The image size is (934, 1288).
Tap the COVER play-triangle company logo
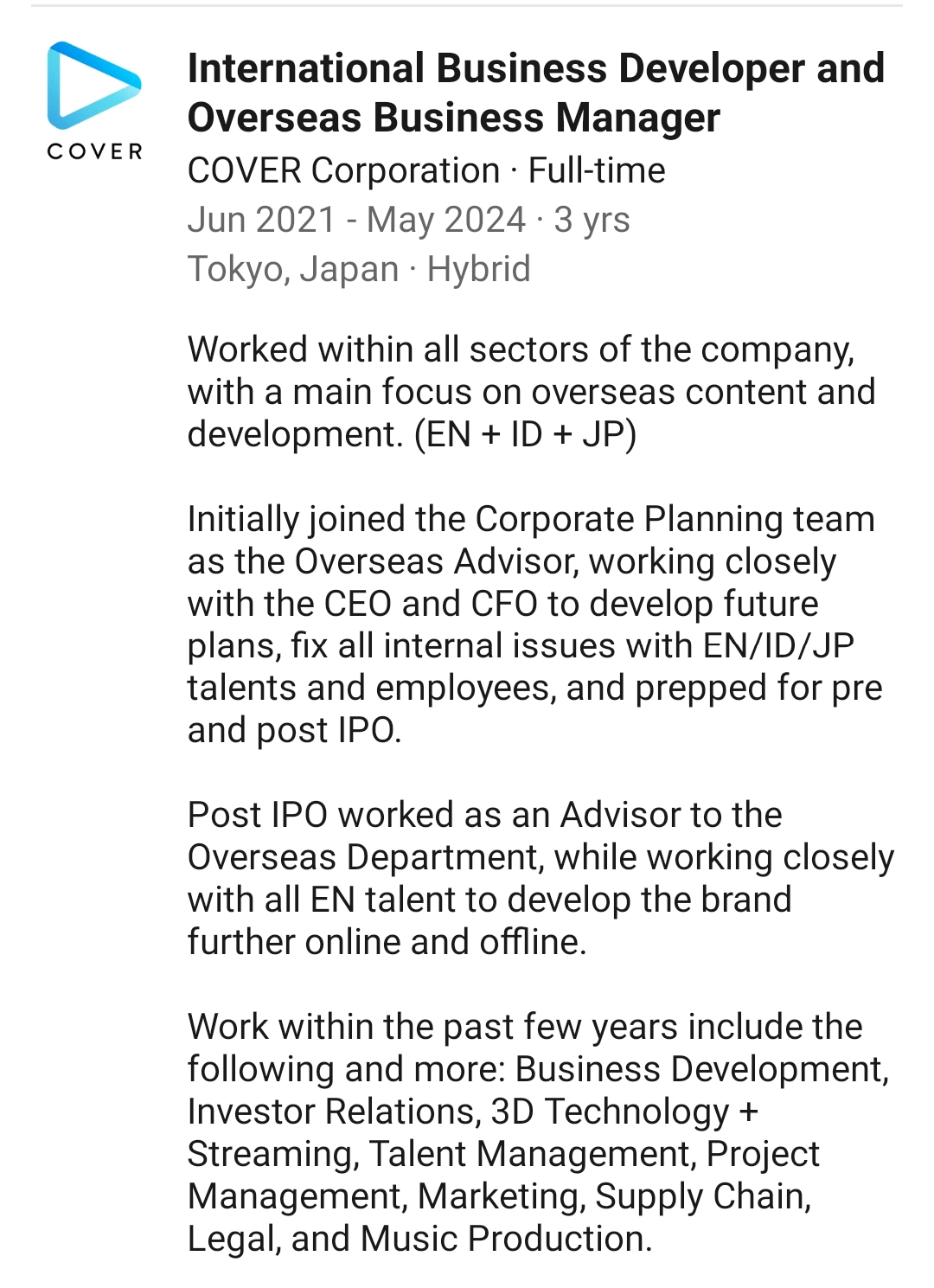93,85
